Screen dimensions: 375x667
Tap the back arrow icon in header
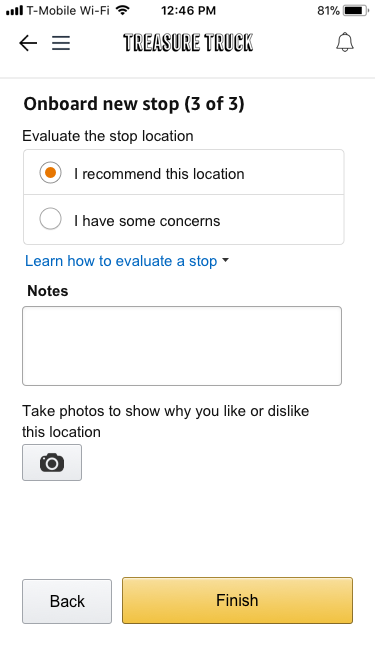28,43
